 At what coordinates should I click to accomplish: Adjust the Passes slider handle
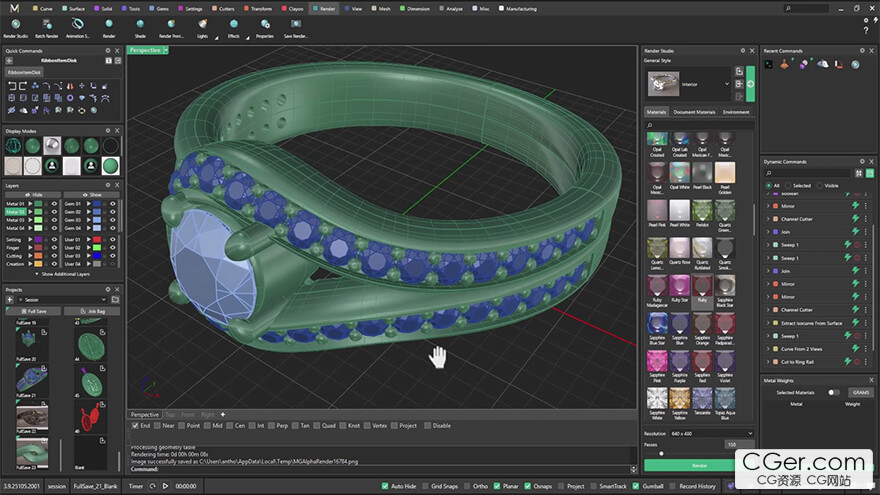click(x=661, y=453)
